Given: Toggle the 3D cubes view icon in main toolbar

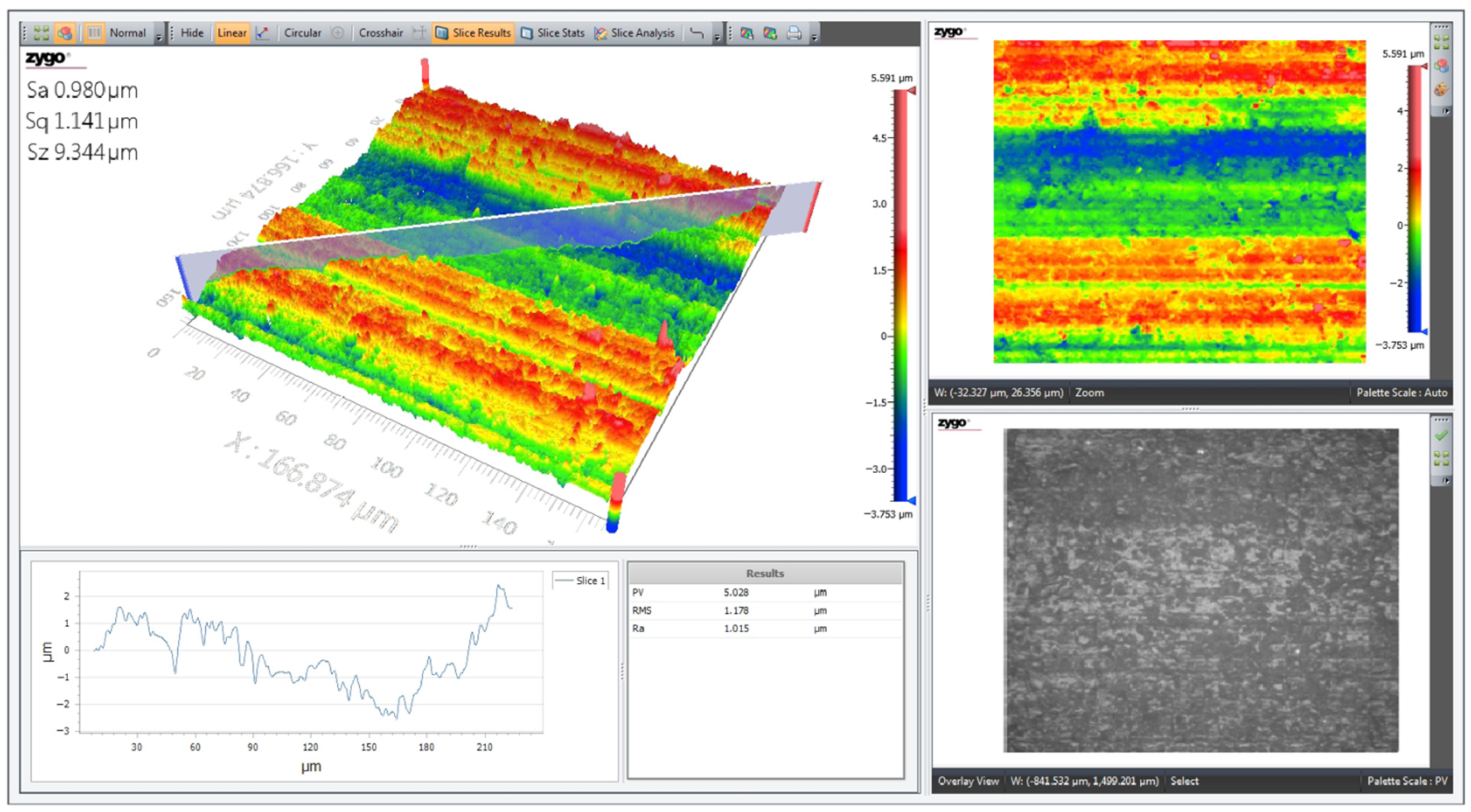Looking at the screenshot, I should [65, 33].
